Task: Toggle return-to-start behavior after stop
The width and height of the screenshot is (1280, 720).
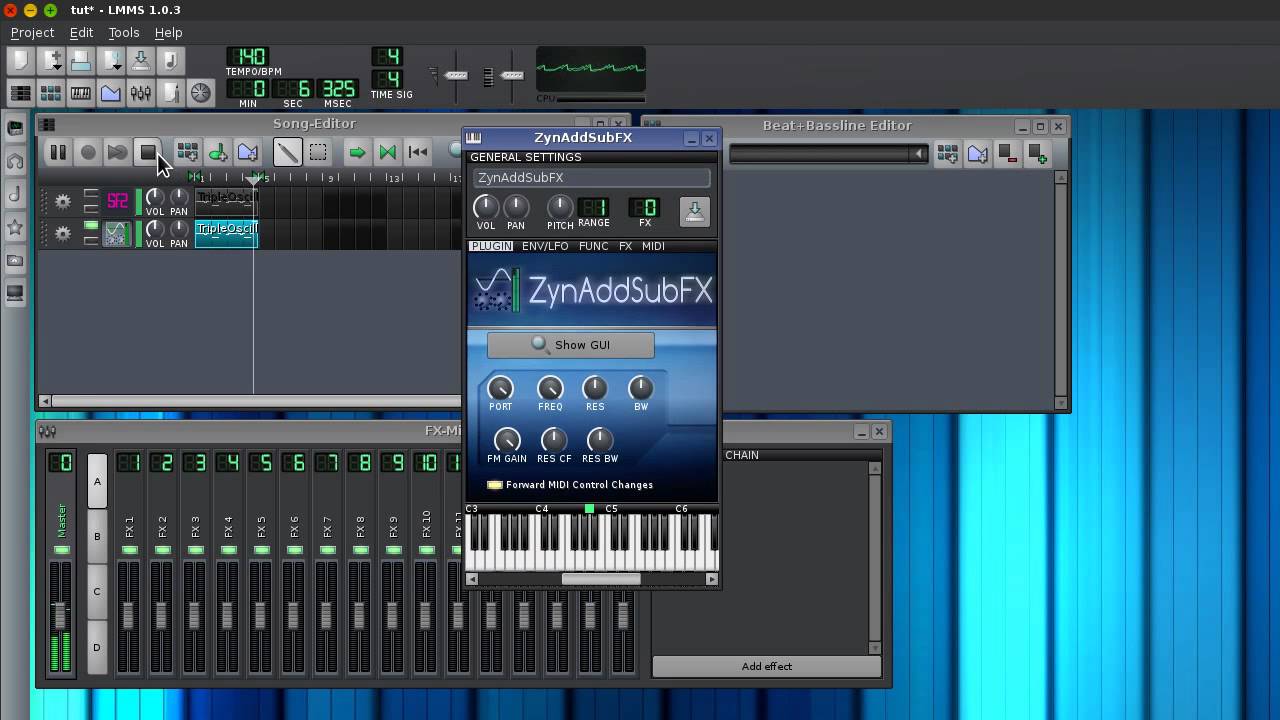Action: [417, 152]
